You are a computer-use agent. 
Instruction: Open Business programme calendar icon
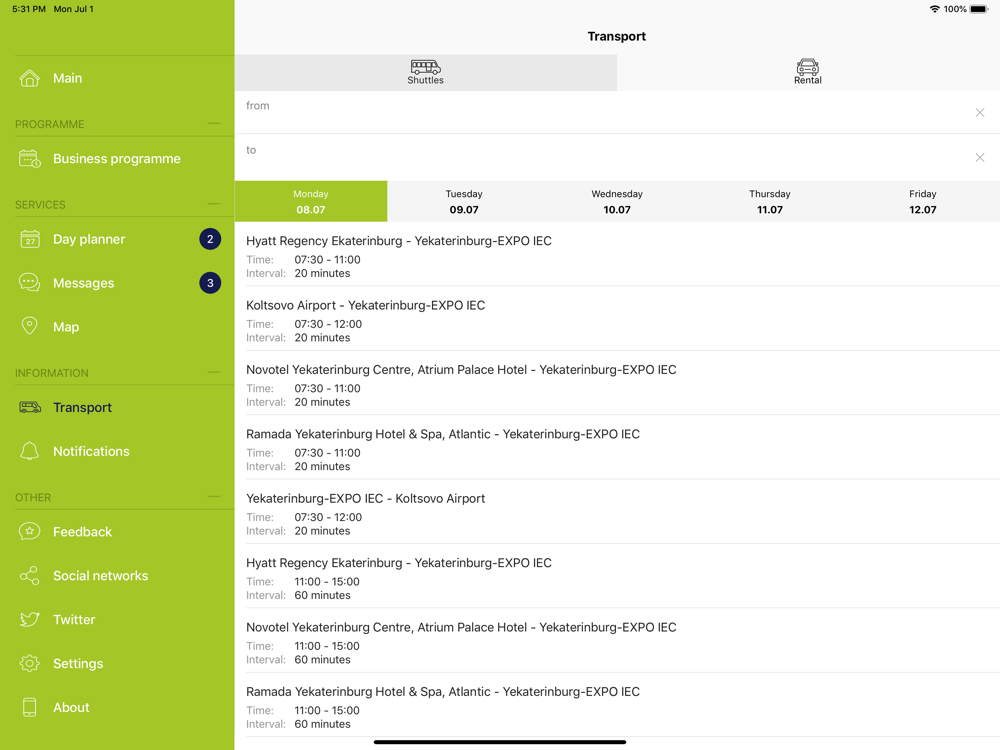pos(29,159)
